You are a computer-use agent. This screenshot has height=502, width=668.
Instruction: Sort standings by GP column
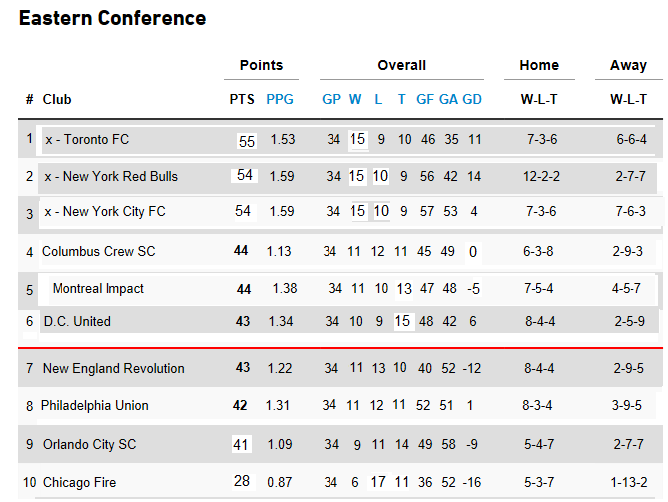tap(331, 100)
